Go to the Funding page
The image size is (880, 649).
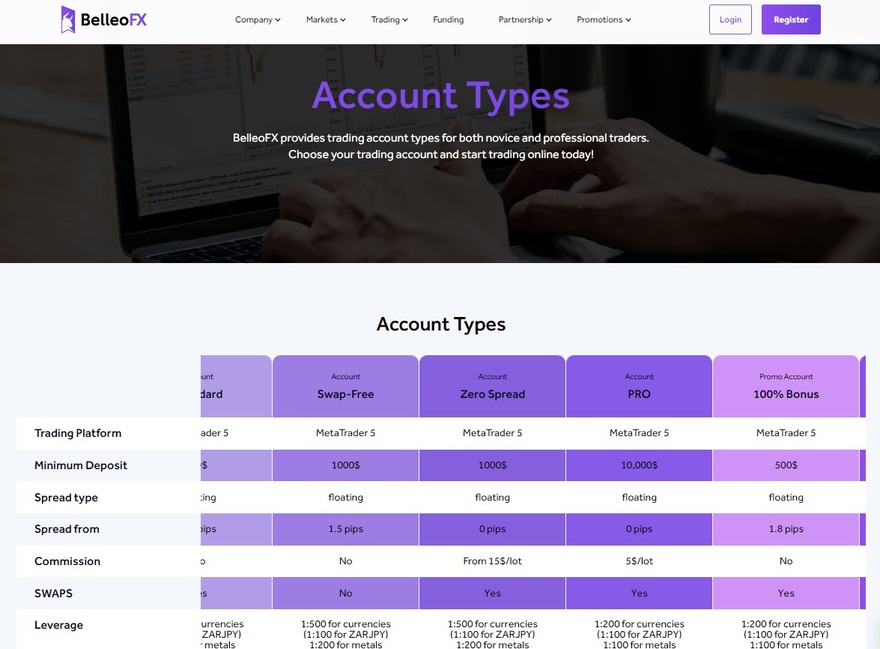[448, 20]
